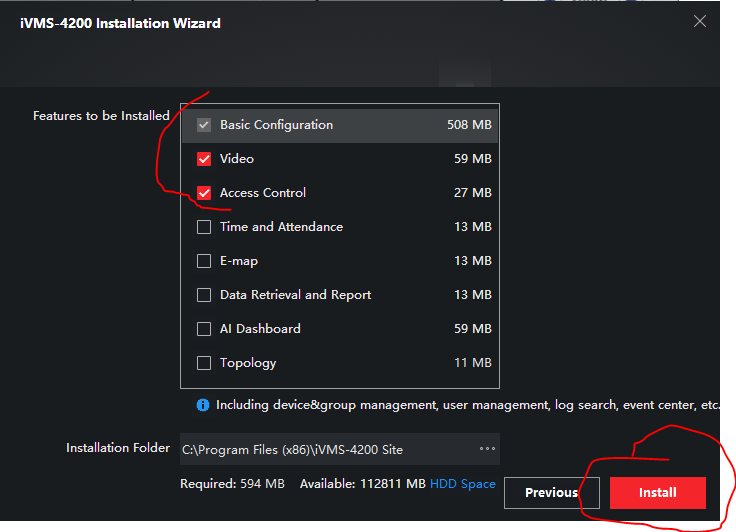Enable the Time and Attendance checkbox
736x532 pixels.
tap(204, 227)
